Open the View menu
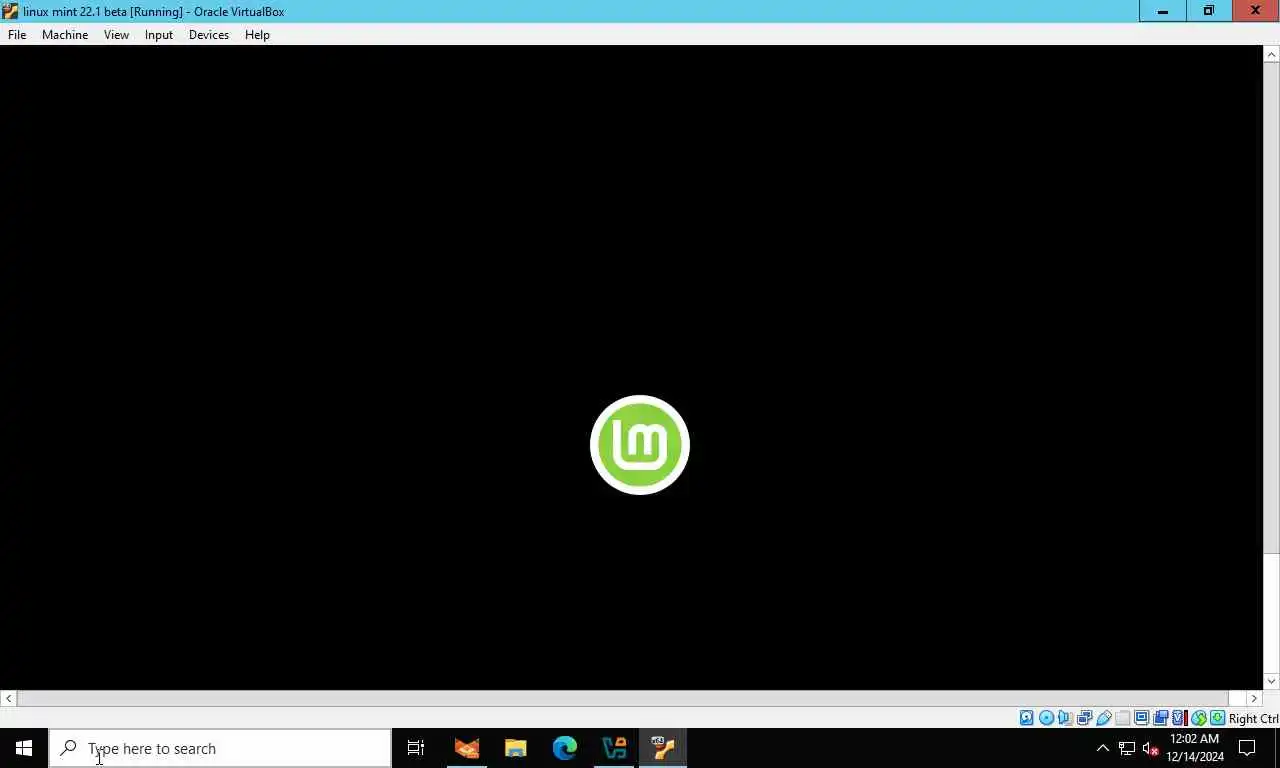This screenshot has width=1280, height=768. [x=116, y=34]
